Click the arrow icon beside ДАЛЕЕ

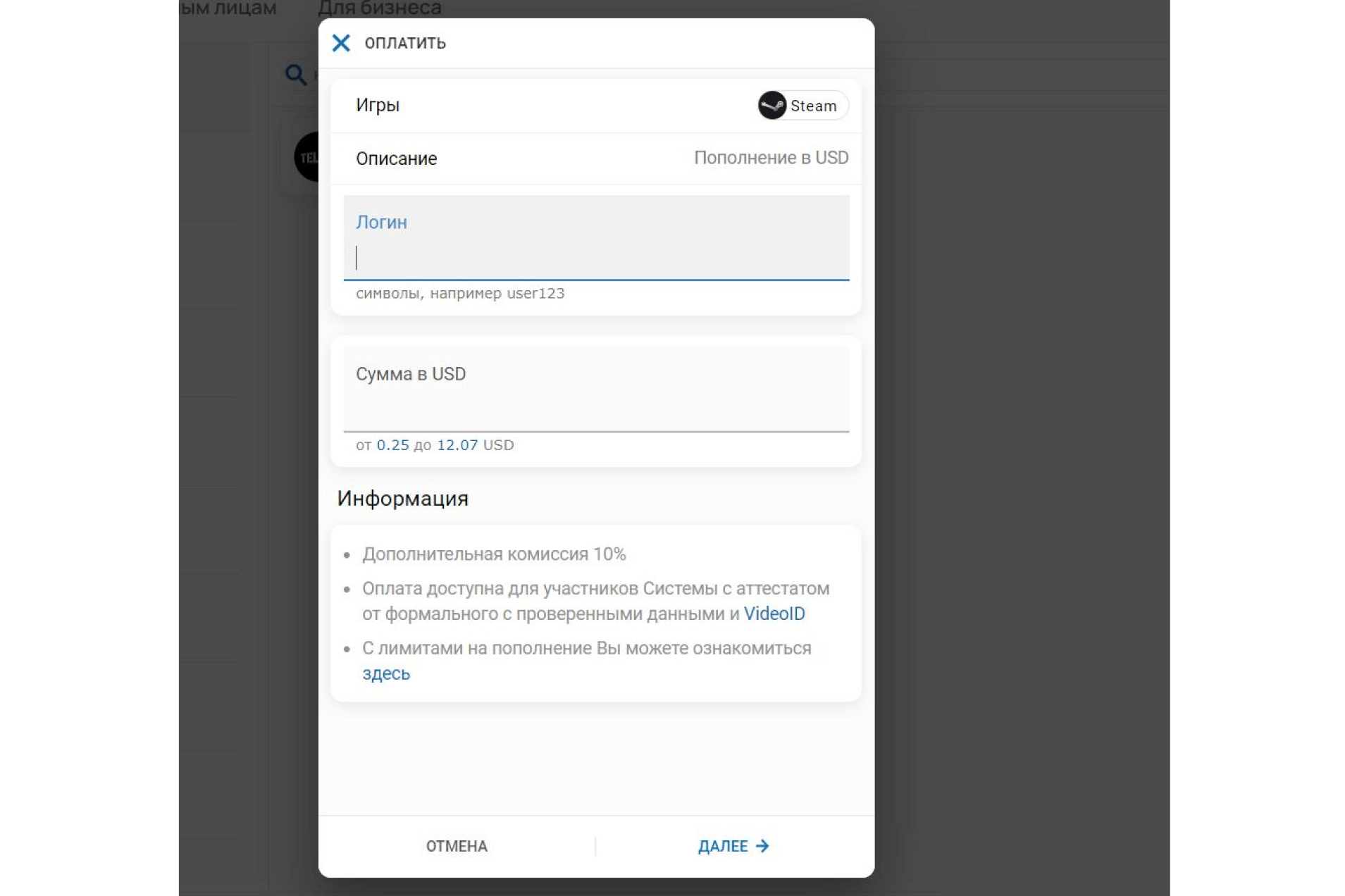(x=762, y=845)
